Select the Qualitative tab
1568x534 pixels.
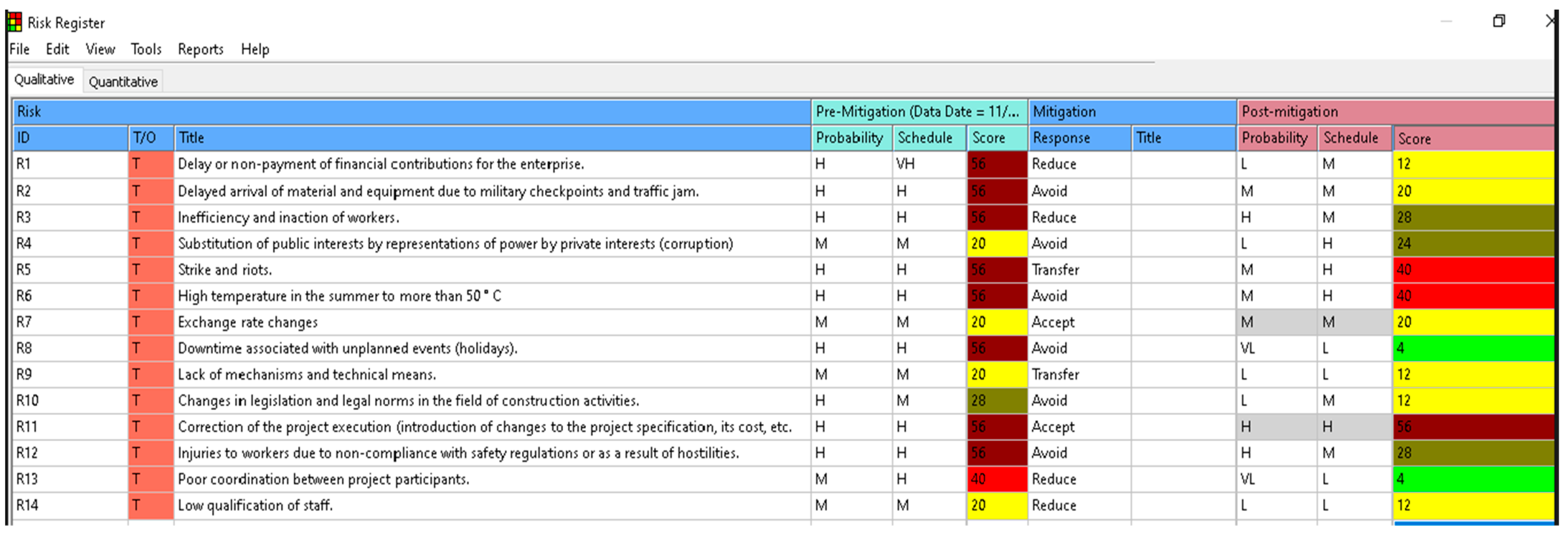(x=44, y=80)
